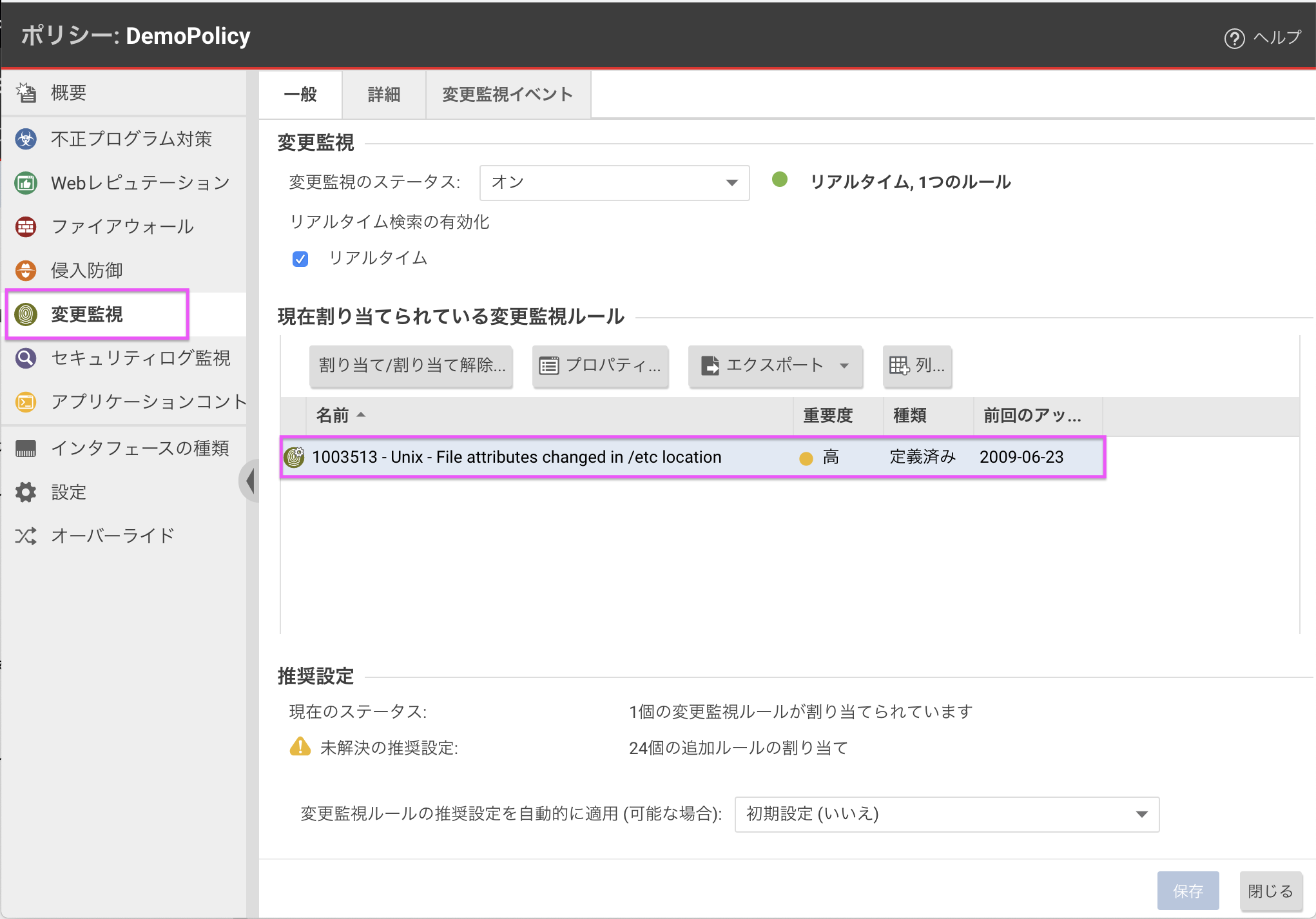Select the Webレピュテーション sidebar icon
This screenshot has width=1316, height=919.
(25, 182)
